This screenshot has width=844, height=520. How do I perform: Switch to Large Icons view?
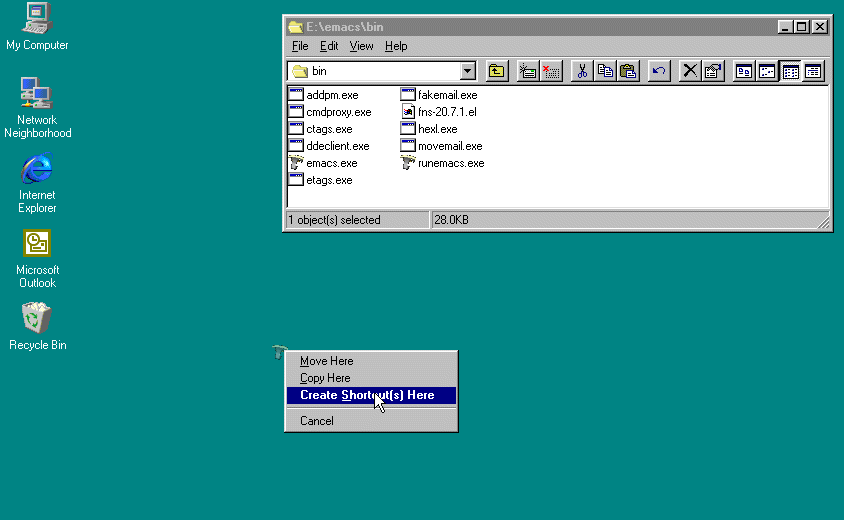[744, 71]
